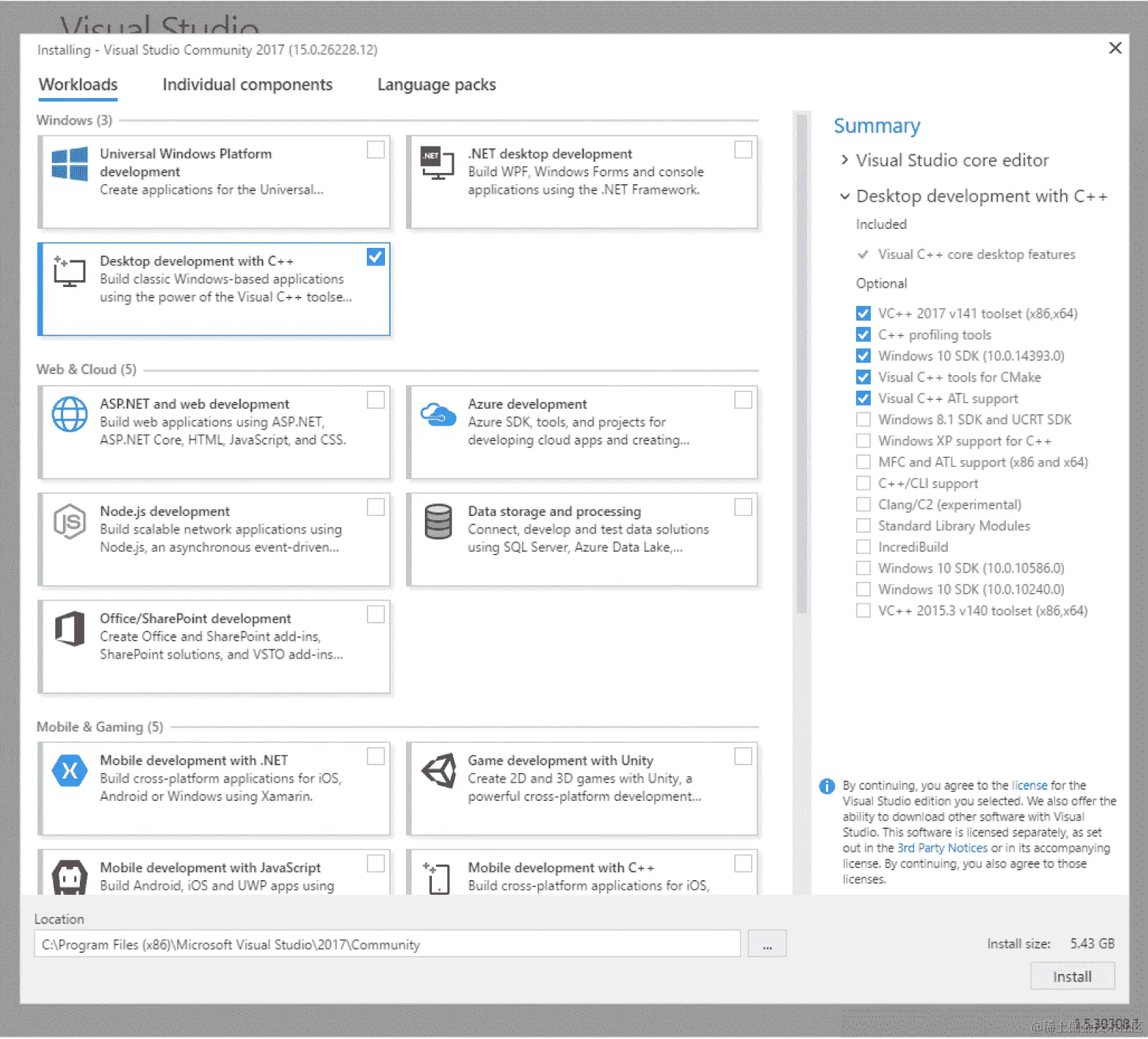Enable C++/CLI support option
1148x1039 pixels.
(x=864, y=483)
